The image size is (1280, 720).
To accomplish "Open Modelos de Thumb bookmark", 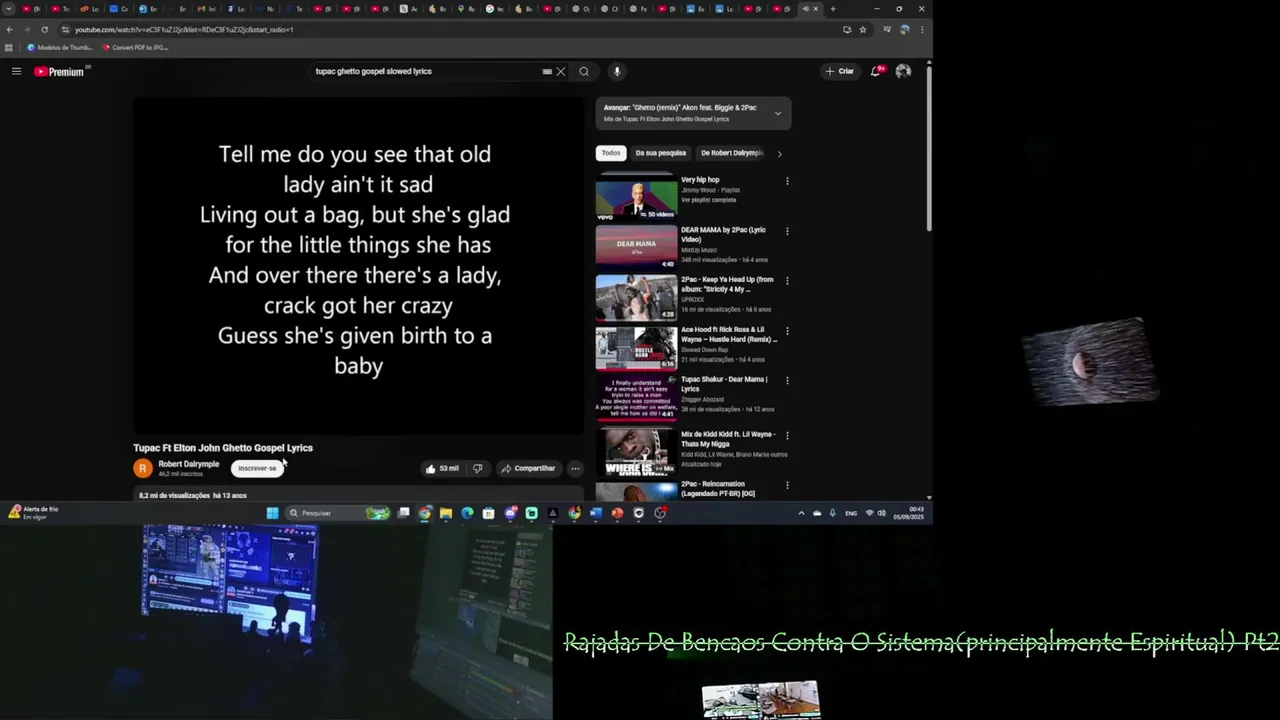I will [60, 47].
